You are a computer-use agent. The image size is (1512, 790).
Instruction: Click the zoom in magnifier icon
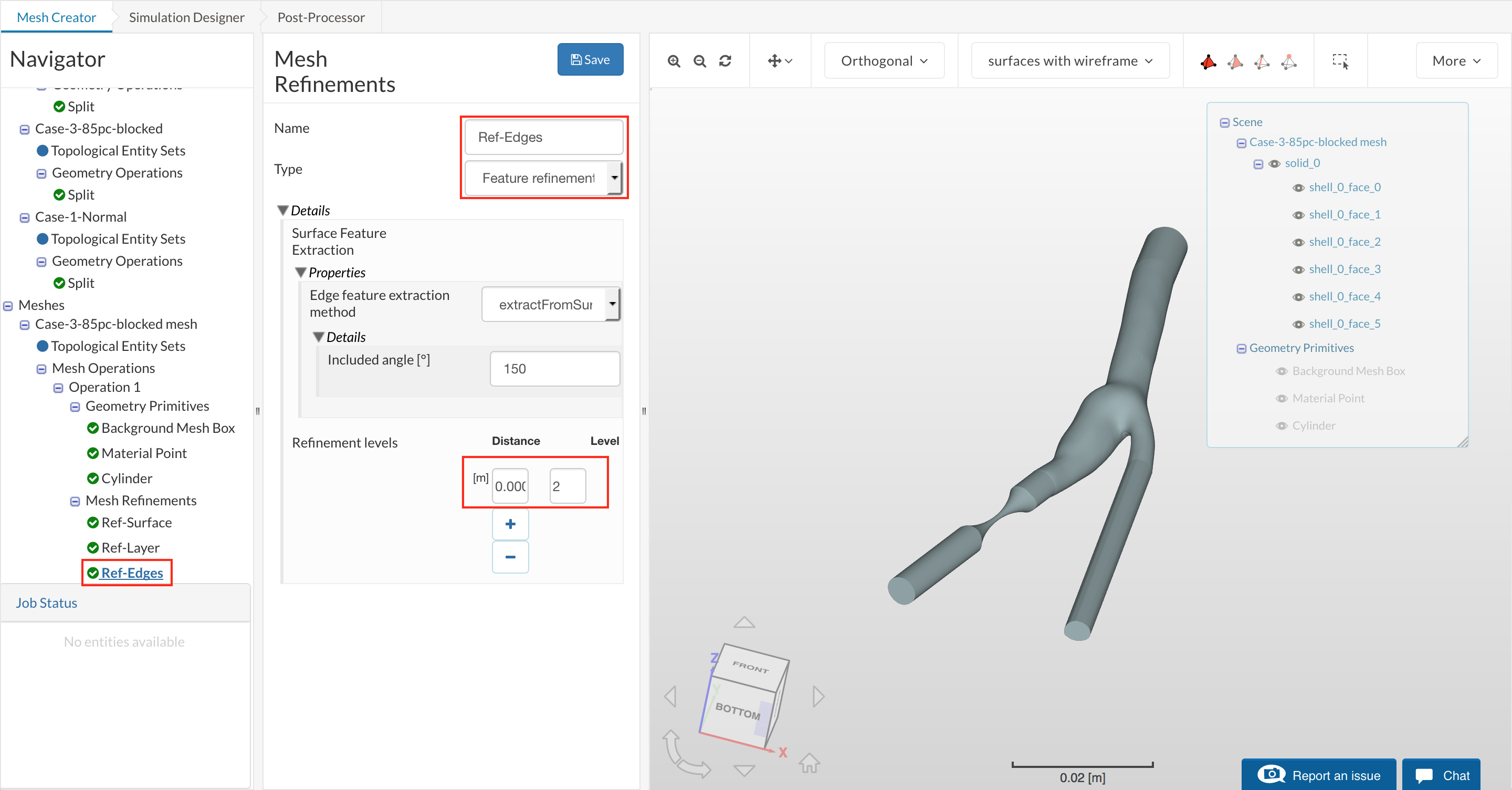673,61
